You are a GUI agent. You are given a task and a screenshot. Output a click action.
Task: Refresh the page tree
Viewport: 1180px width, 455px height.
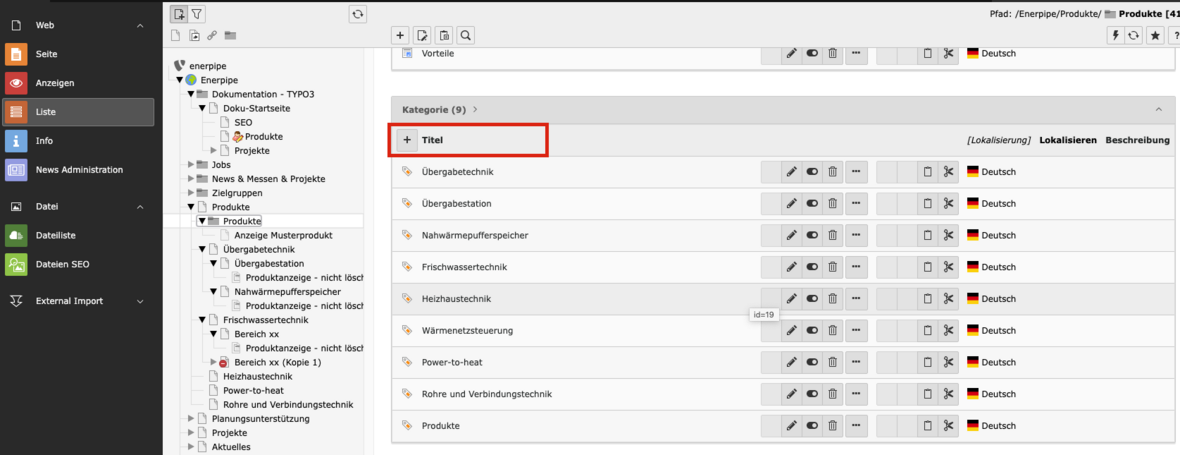point(358,14)
